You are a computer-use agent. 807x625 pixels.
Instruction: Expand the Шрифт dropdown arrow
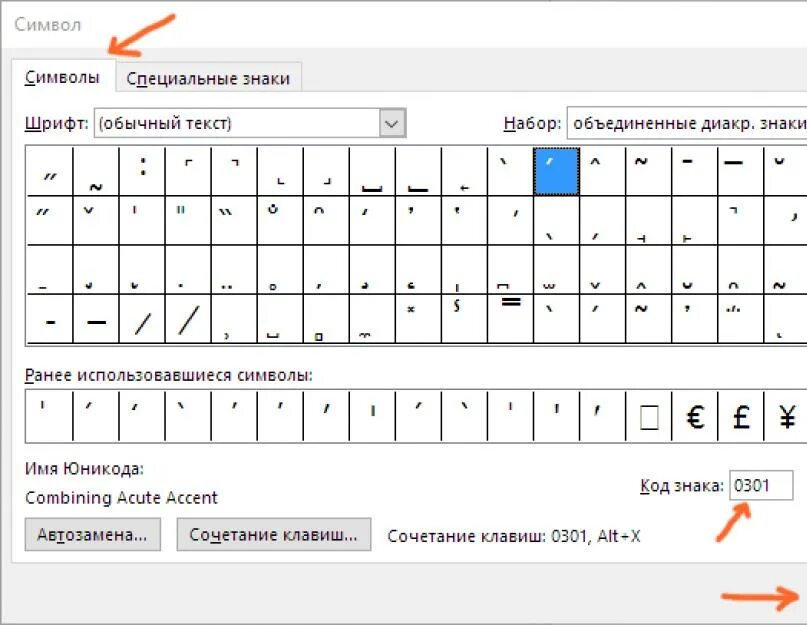(x=392, y=124)
